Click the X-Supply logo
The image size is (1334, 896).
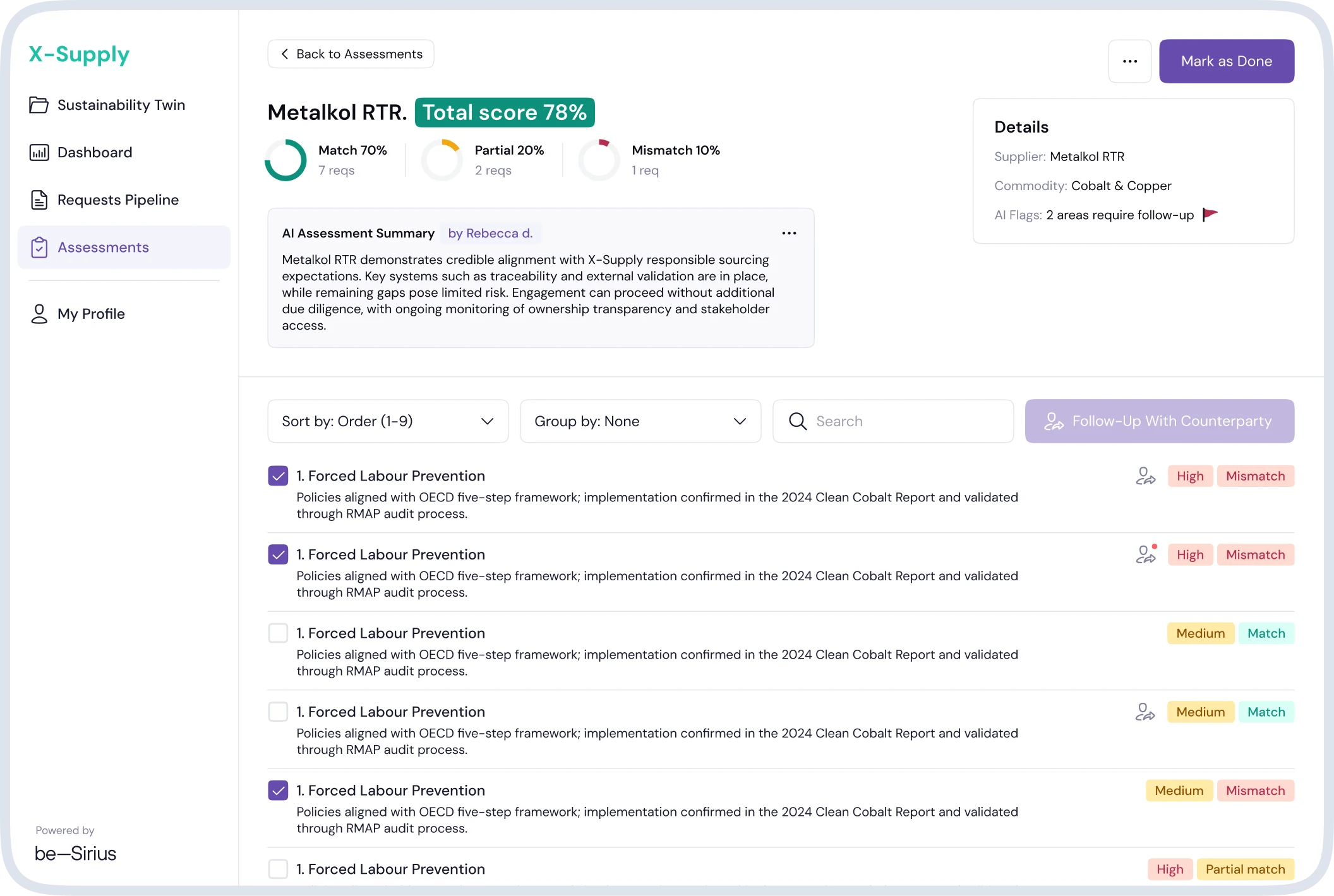tap(79, 54)
